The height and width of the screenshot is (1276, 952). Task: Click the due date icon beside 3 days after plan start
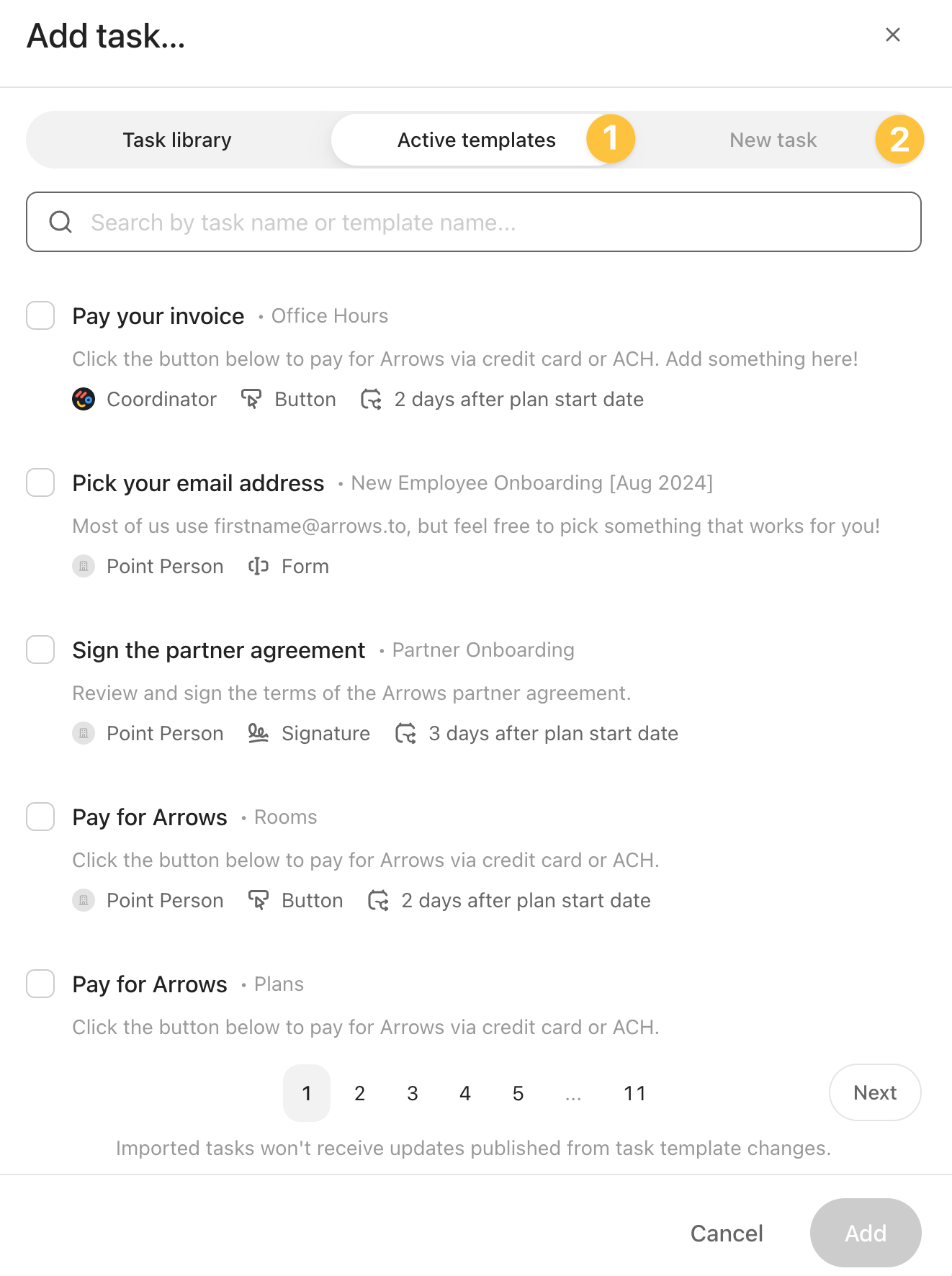pyautogui.click(x=405, y=733)
